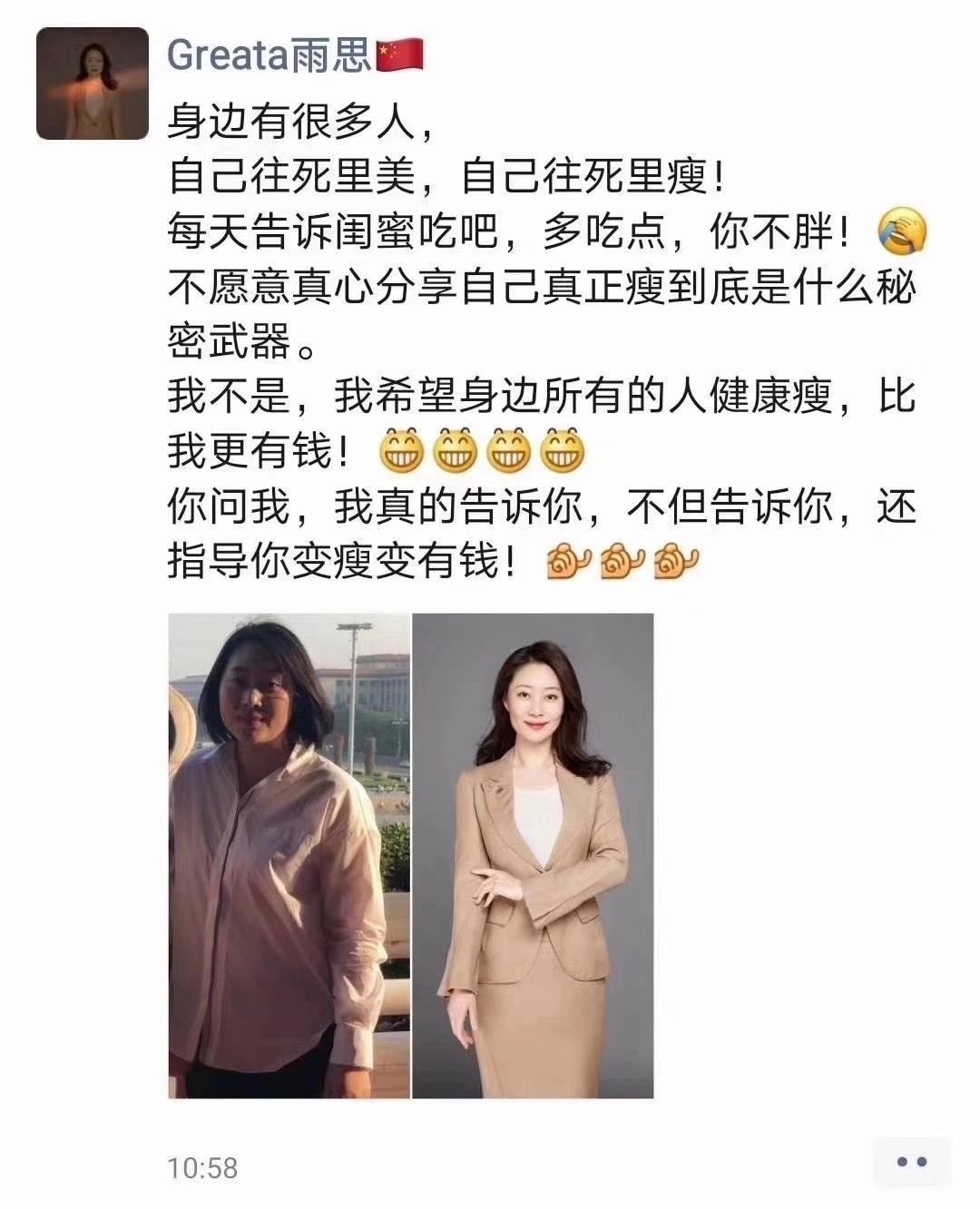Tap the last grinning emoji in the row
This screenshot has height=1209, width=980.
click(x=563, y=449)
